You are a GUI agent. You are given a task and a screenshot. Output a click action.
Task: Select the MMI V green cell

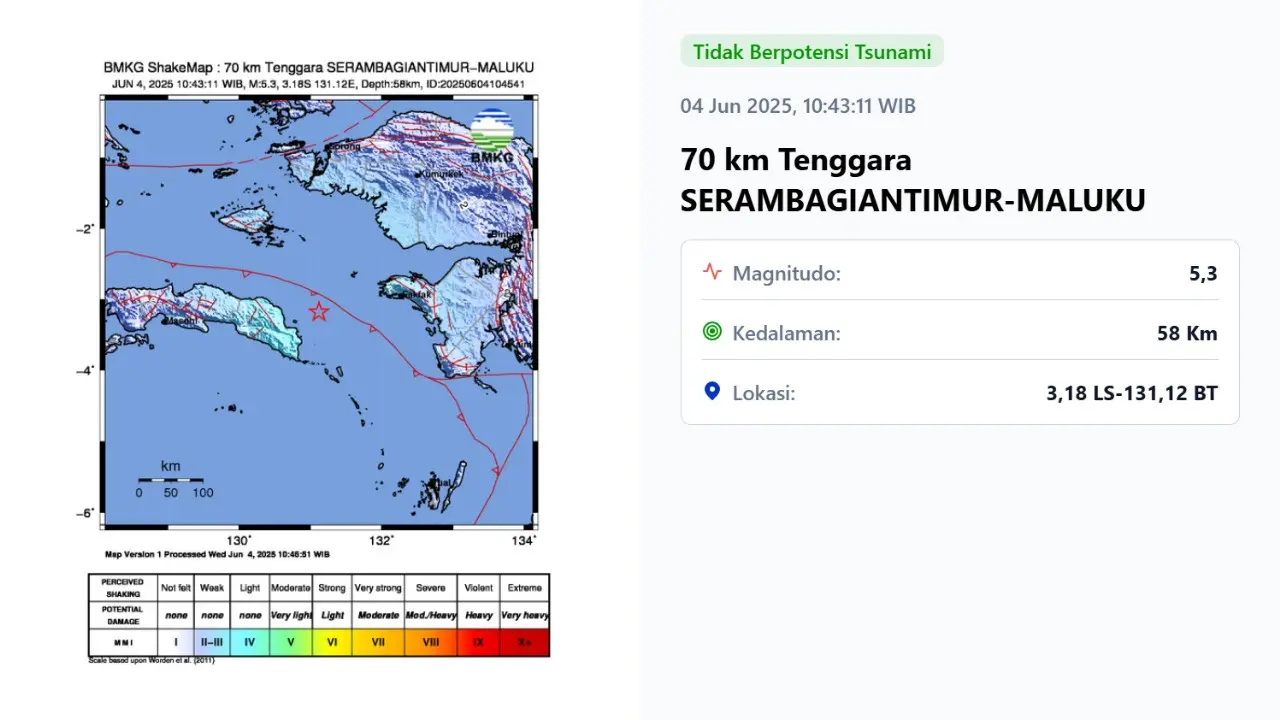(x=291, y=642)
